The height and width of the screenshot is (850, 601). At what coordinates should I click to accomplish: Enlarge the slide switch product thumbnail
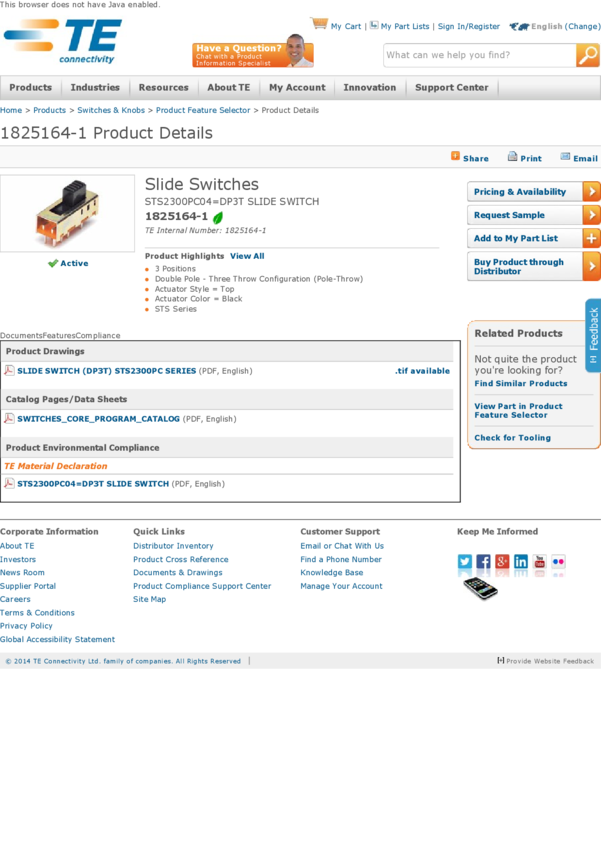67,213
